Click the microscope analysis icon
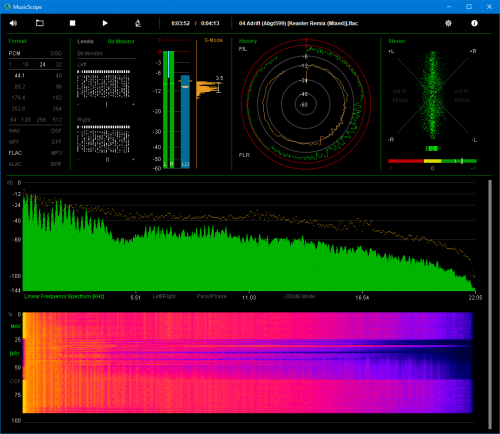Screen dimensions: 500x434 138,23
